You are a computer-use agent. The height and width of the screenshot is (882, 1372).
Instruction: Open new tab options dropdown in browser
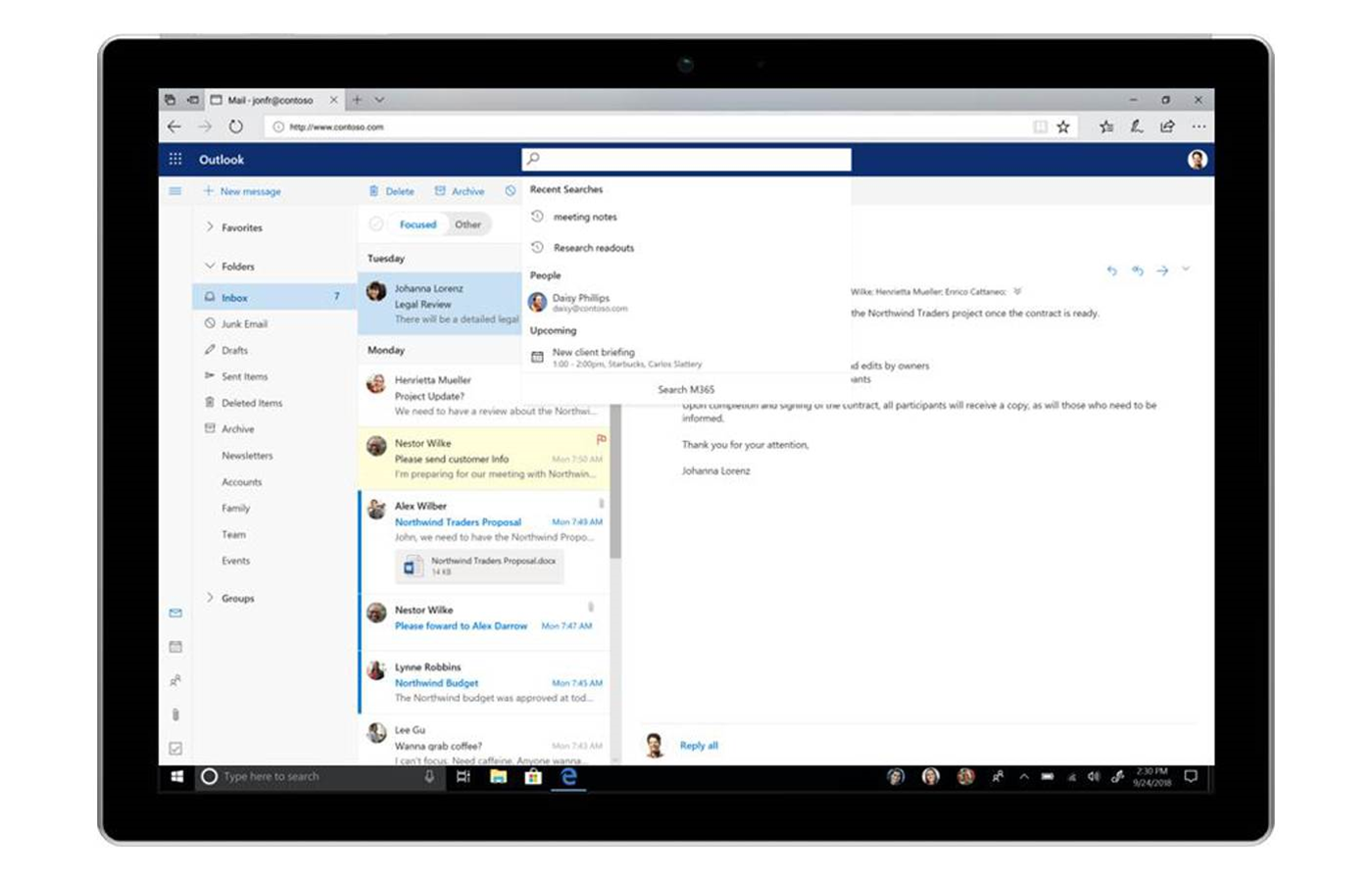(x=379, y=100)
